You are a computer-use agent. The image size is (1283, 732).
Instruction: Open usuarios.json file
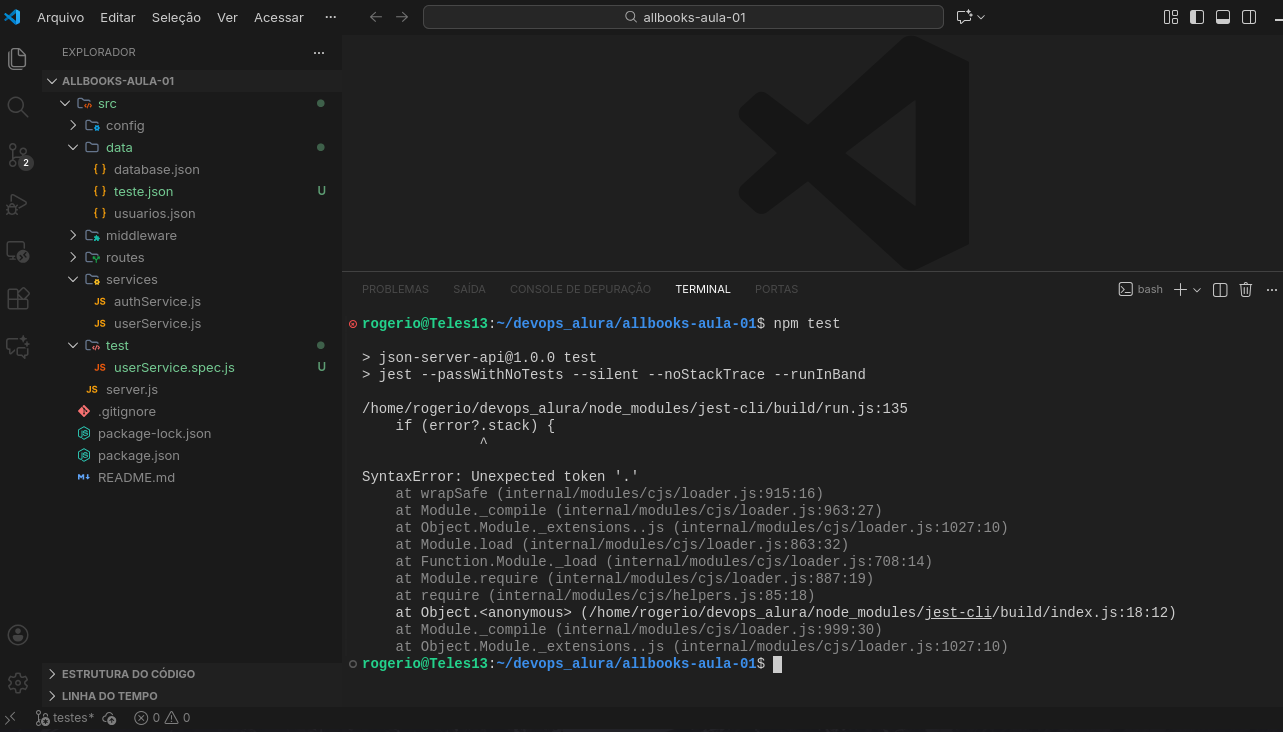tap(192, 213)
